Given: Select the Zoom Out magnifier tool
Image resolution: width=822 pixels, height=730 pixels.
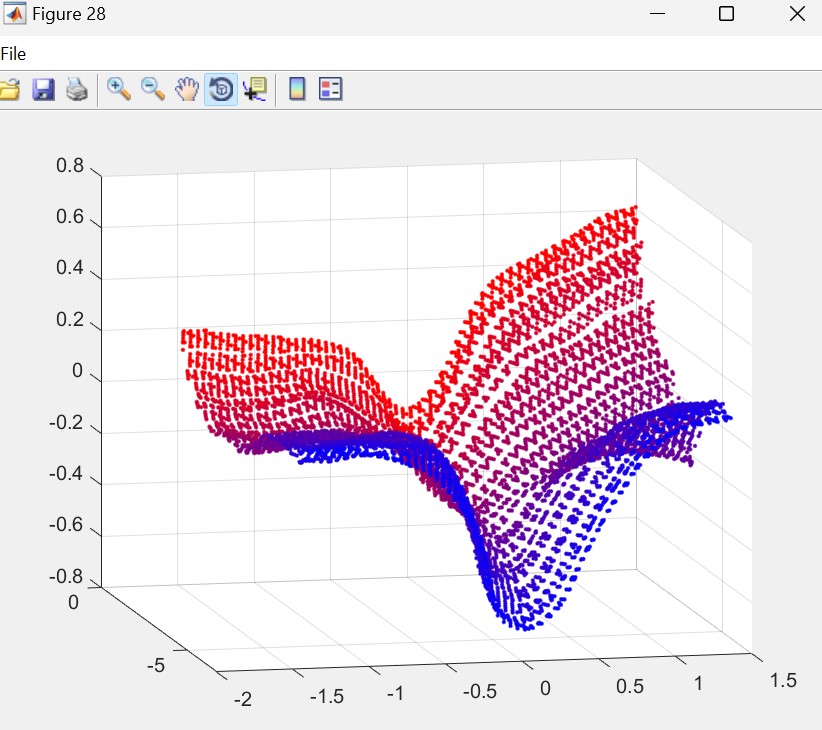Looking at the screenshot, I should point(153,90).
